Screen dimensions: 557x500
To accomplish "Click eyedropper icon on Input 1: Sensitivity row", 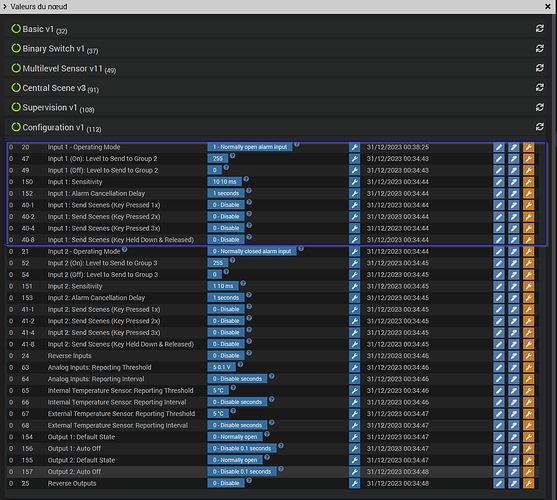I will (x=513, y=182).
